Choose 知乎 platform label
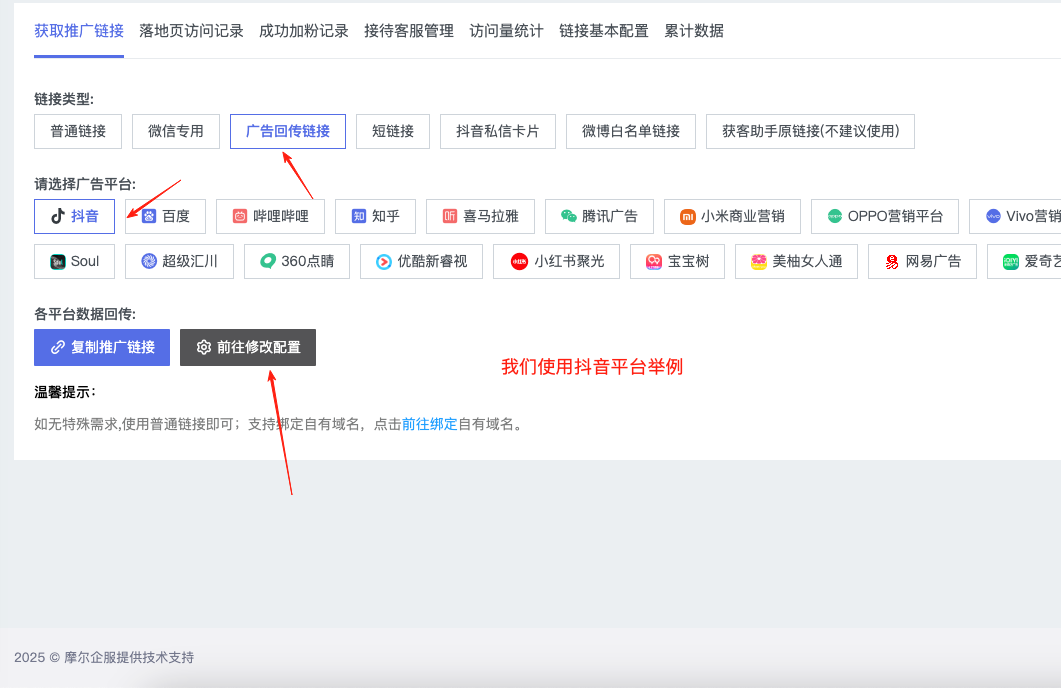Image resolution: width=1061 pixels, height=688 pixels. pyautogui.click(x=386, y=216)
